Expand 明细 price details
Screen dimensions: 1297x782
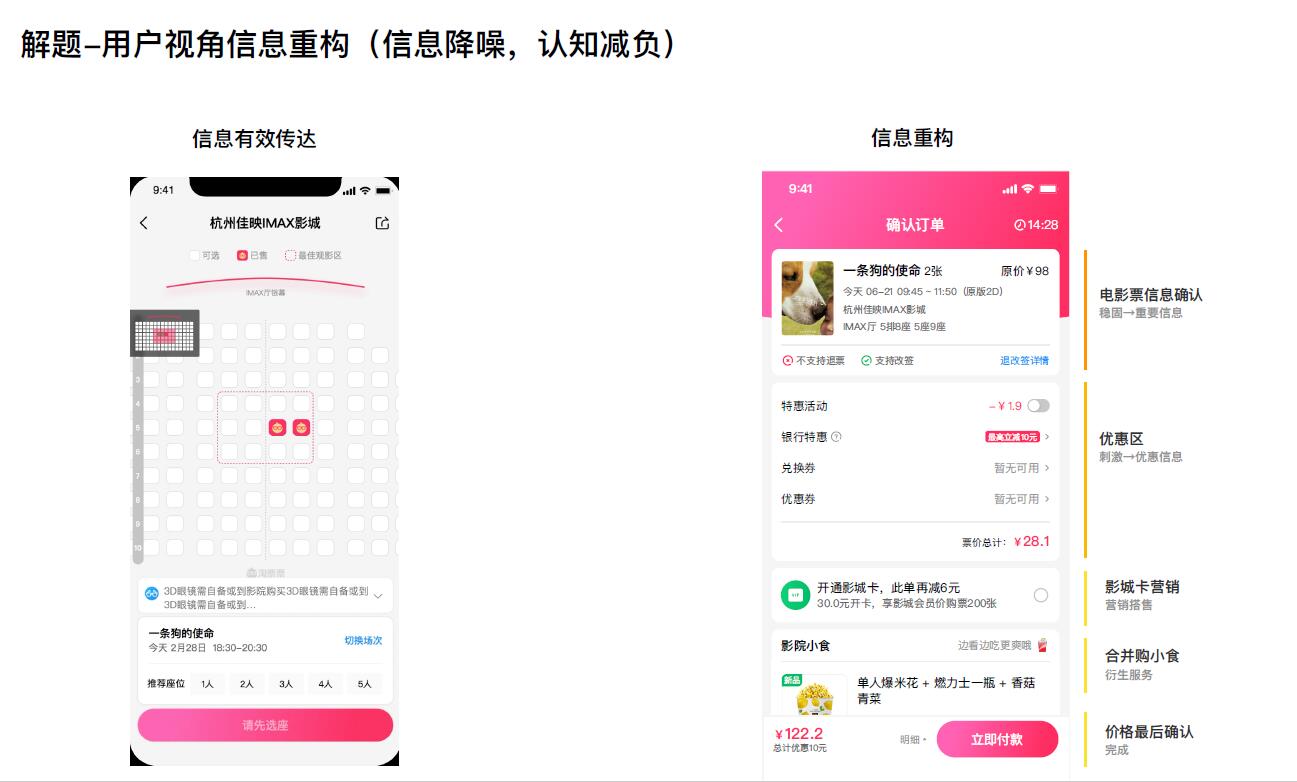pyautogui.click(x=913, y=740)
